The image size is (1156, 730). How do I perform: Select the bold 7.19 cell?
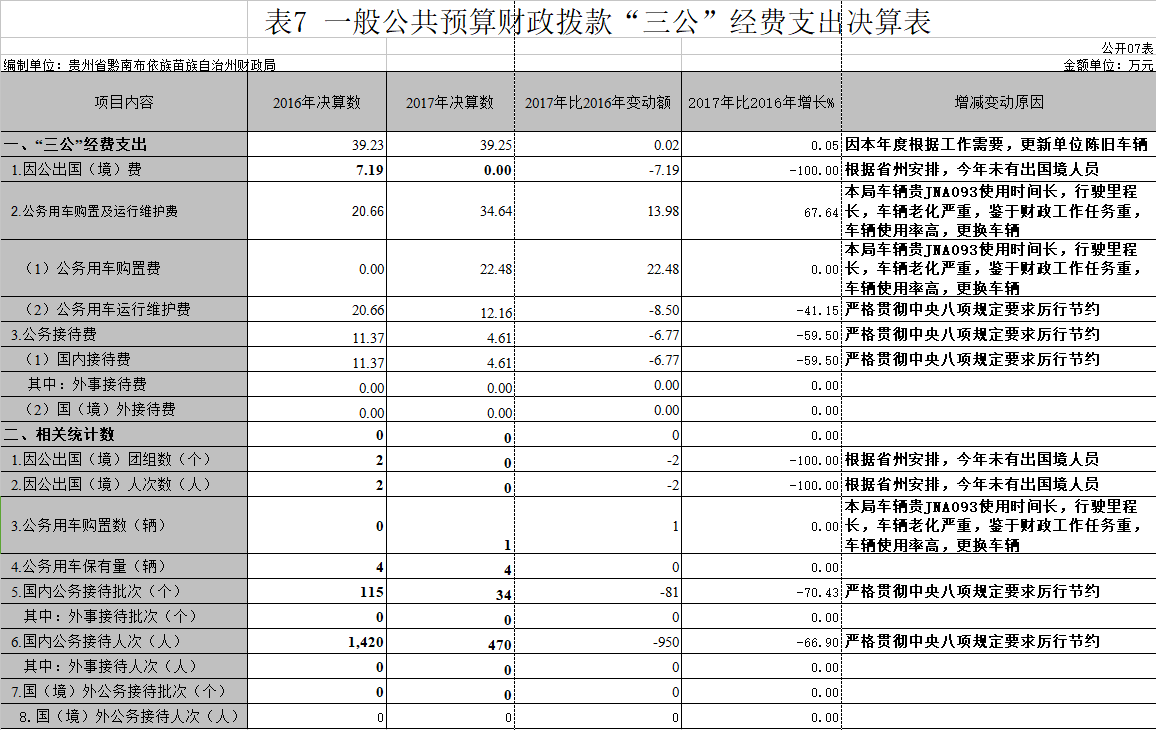pos(317,170)
